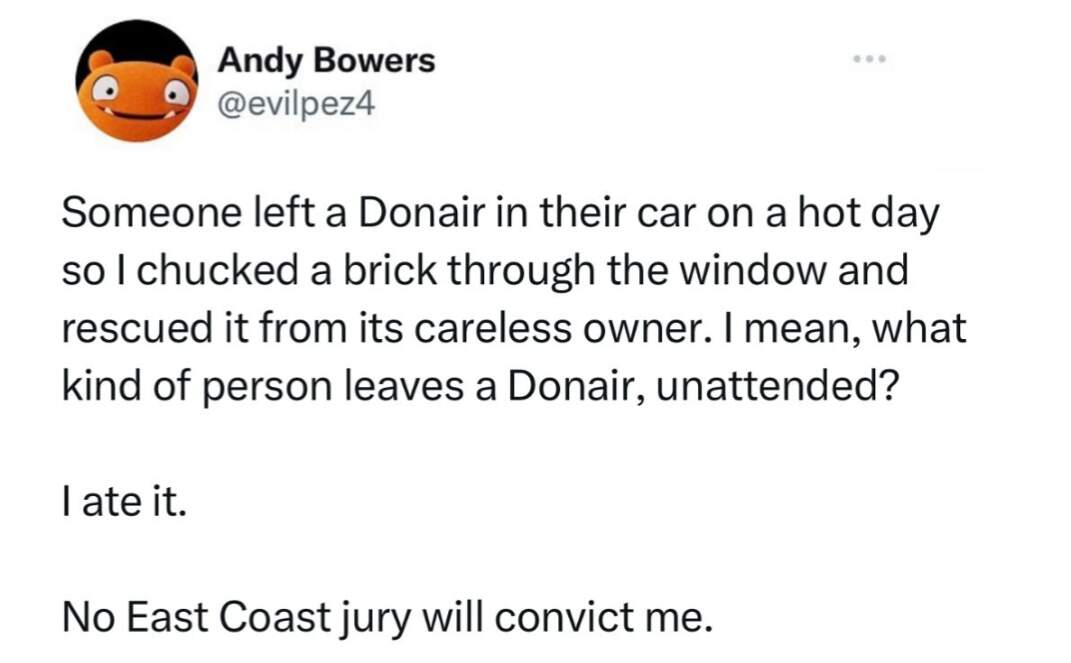Viewport: 1071px width, 663px height.
Task: Visit the @evilpez4 handle profile
Action: coord(296,104)
